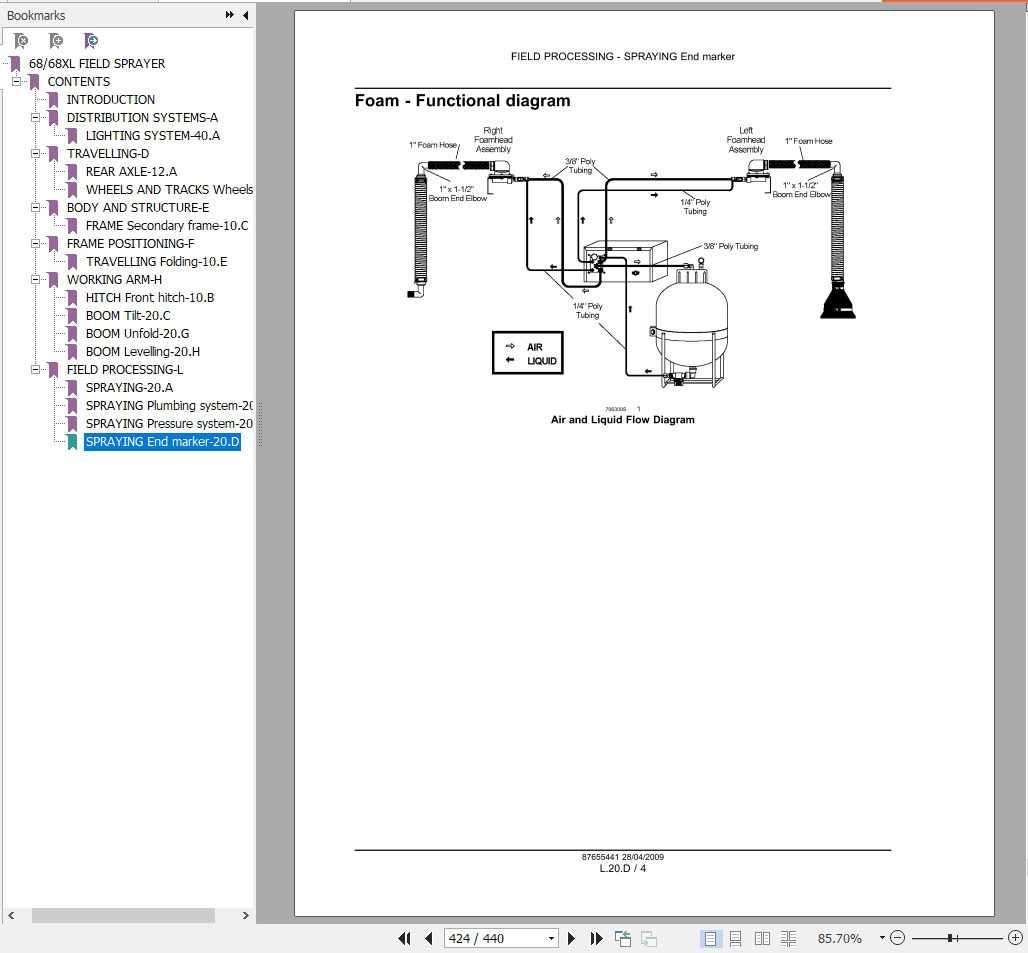Click the previous view icon

point(623,939)
